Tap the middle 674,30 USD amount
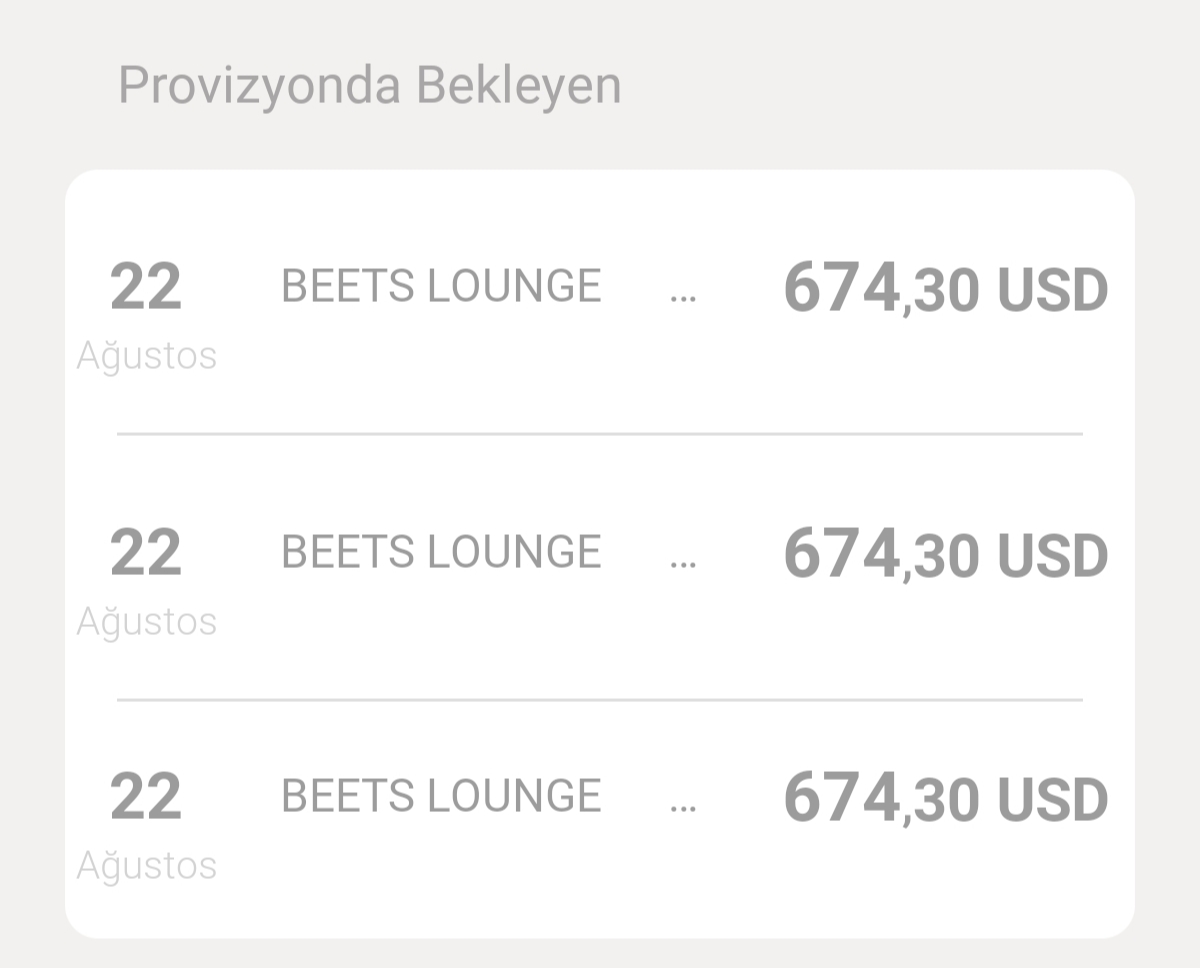 click(x=946, y=555)
